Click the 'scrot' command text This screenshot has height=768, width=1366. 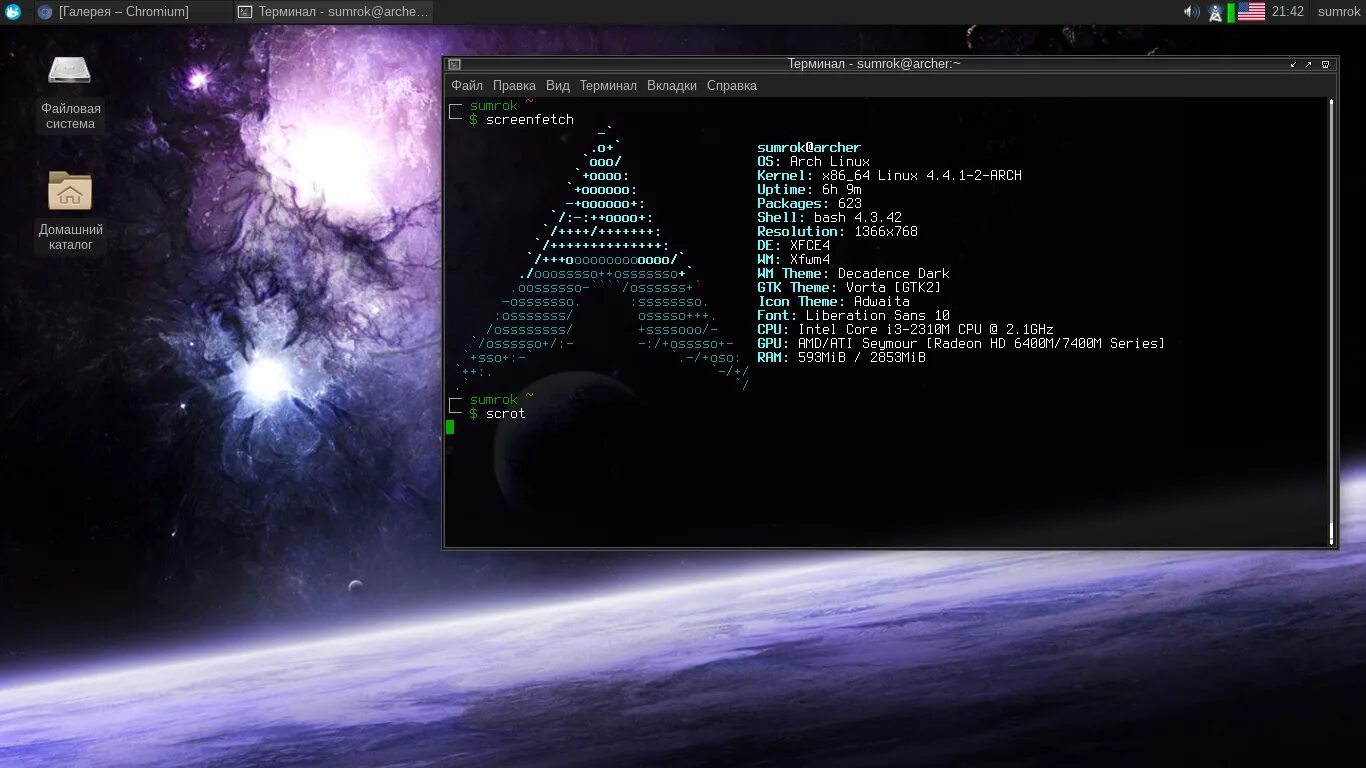[506, 414]
